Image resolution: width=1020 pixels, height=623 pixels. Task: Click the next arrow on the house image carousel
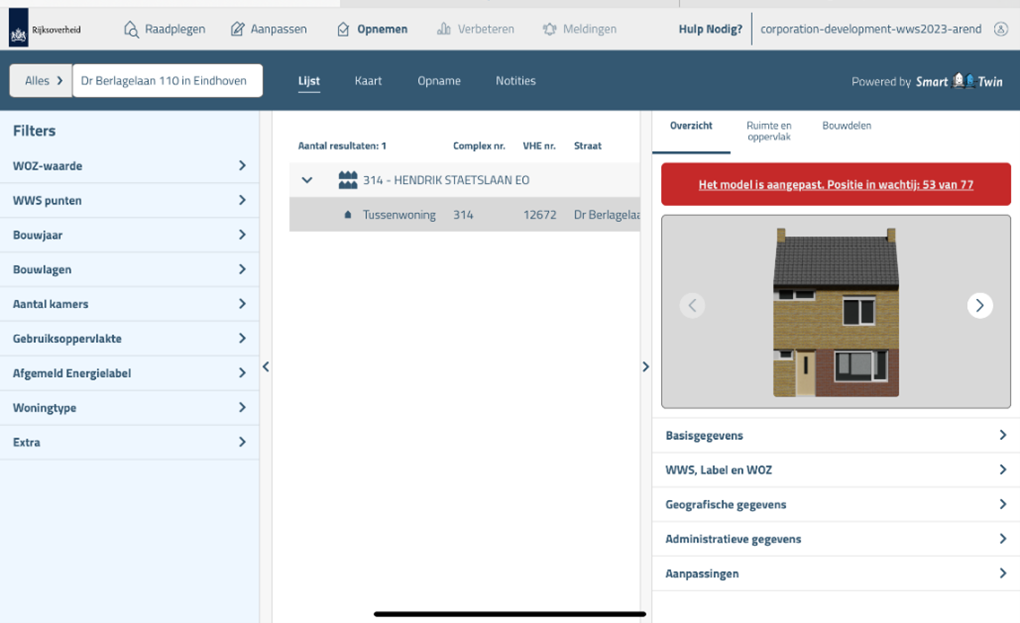[x=979, y=305]
